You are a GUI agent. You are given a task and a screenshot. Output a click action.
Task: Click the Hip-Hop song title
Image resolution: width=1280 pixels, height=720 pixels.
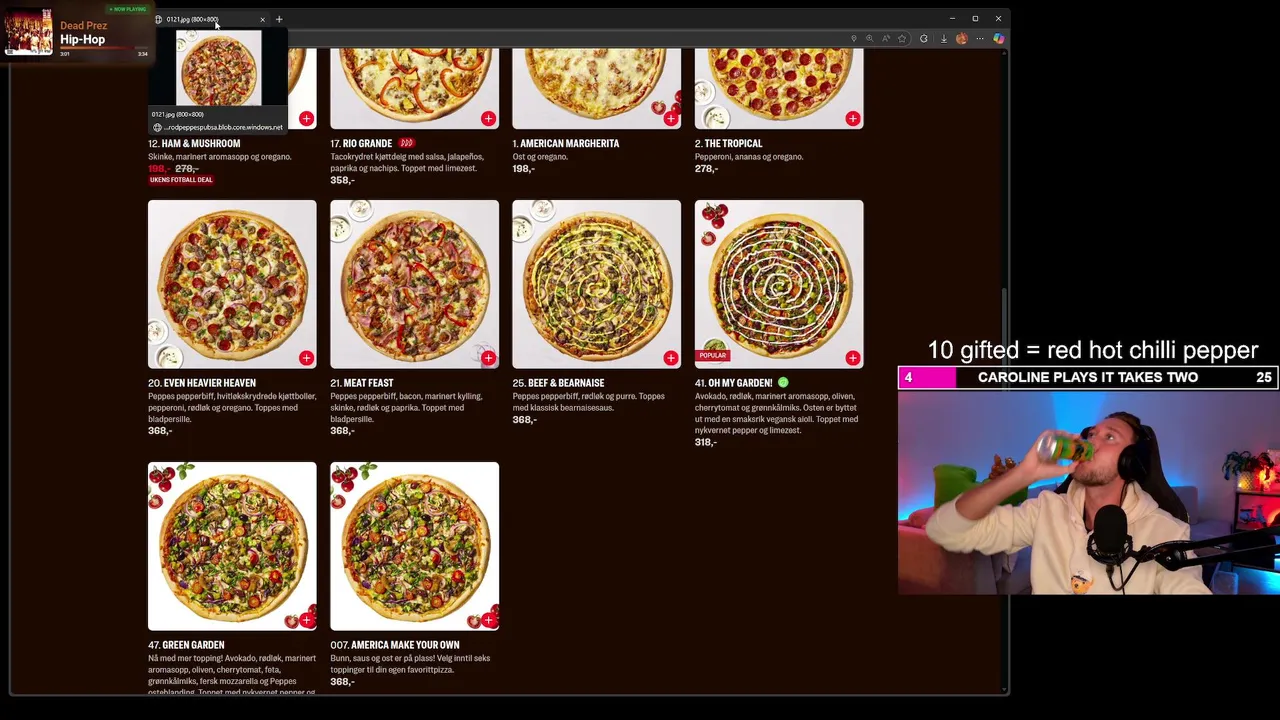point(82,40)
